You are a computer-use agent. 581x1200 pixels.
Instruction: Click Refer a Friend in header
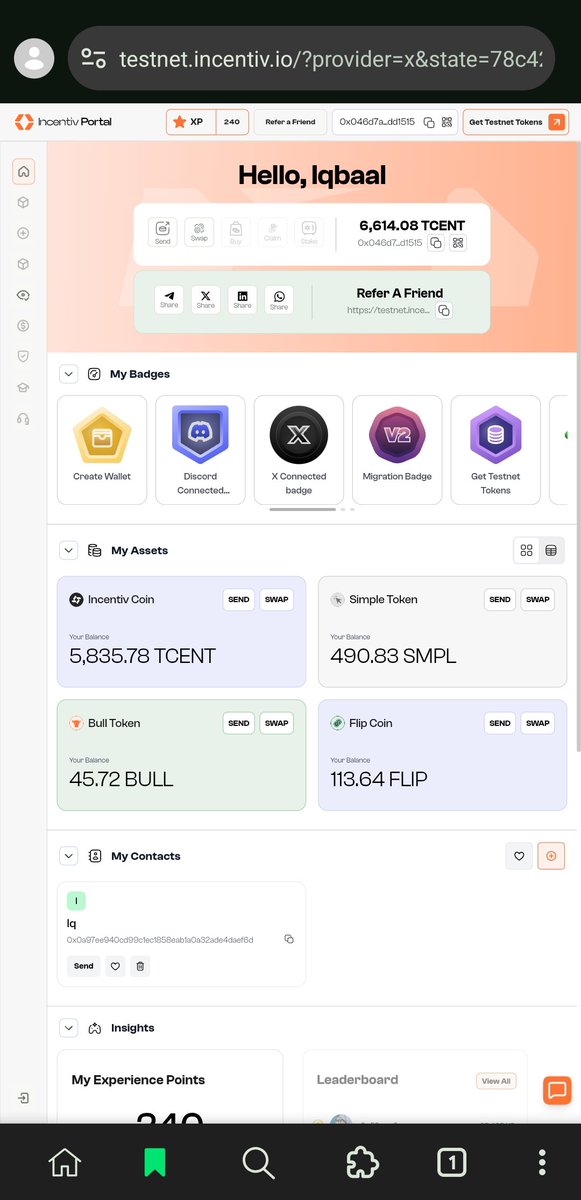coord(290,122)
